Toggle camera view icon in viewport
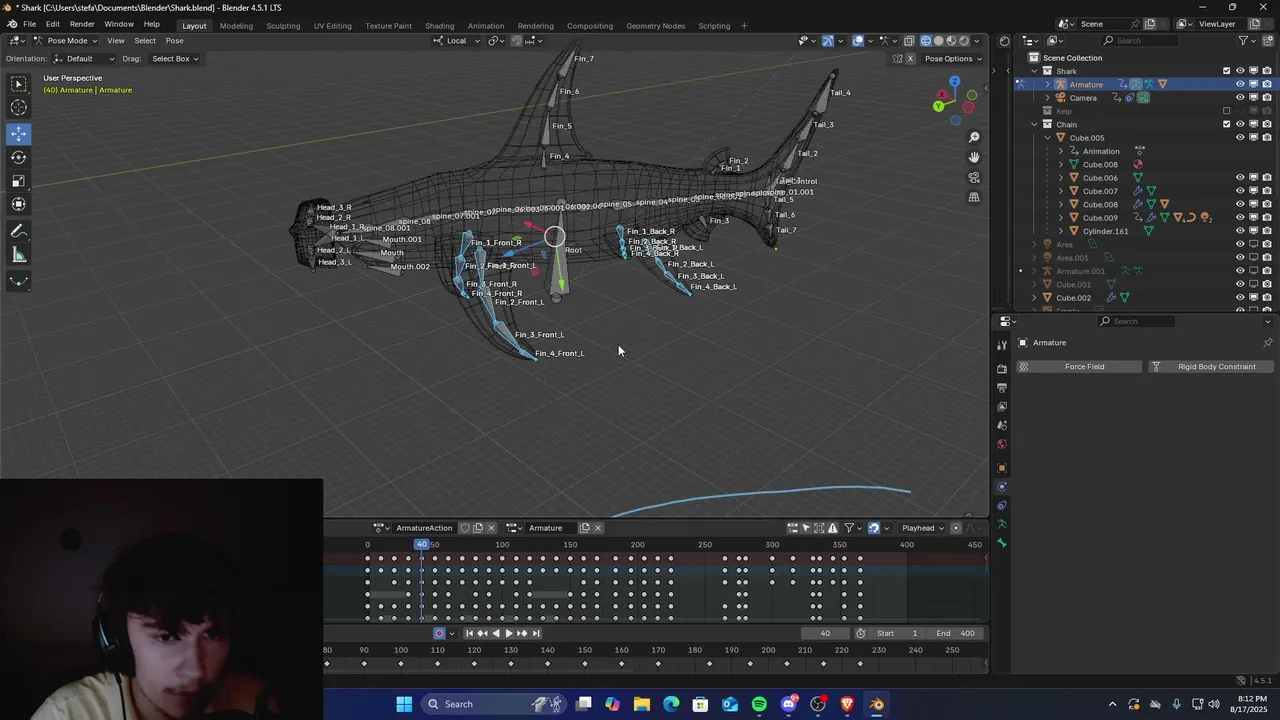The image size is (1280, 720). click(974, 177)
